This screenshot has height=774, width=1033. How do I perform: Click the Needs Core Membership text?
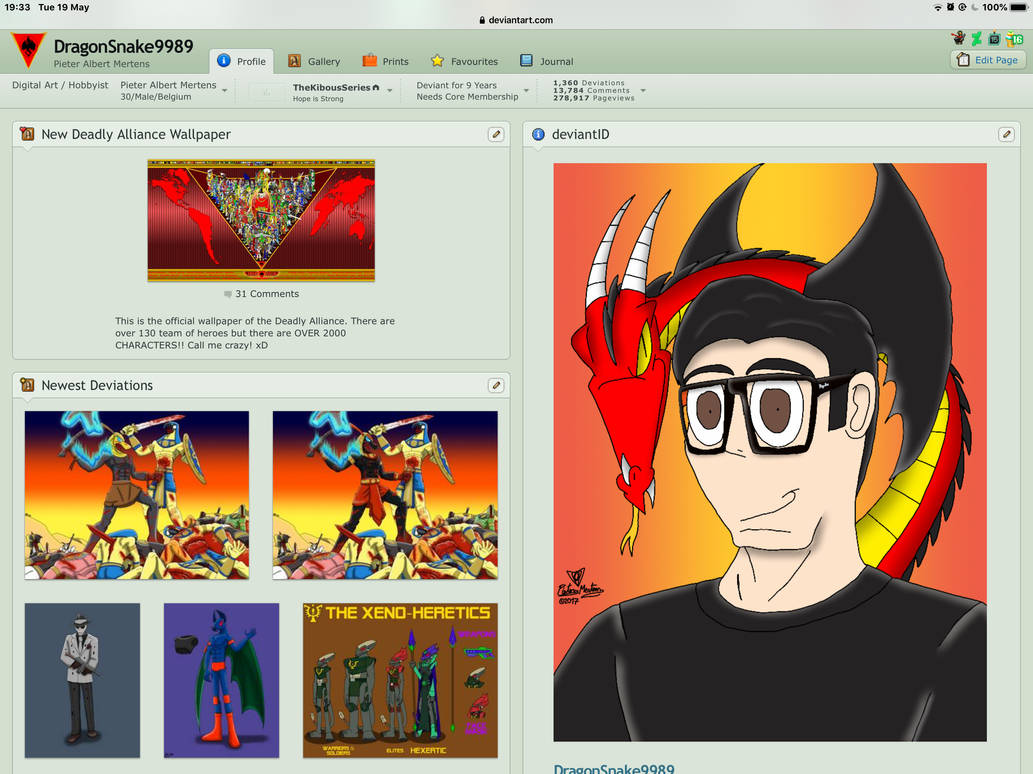click(467, 97)
